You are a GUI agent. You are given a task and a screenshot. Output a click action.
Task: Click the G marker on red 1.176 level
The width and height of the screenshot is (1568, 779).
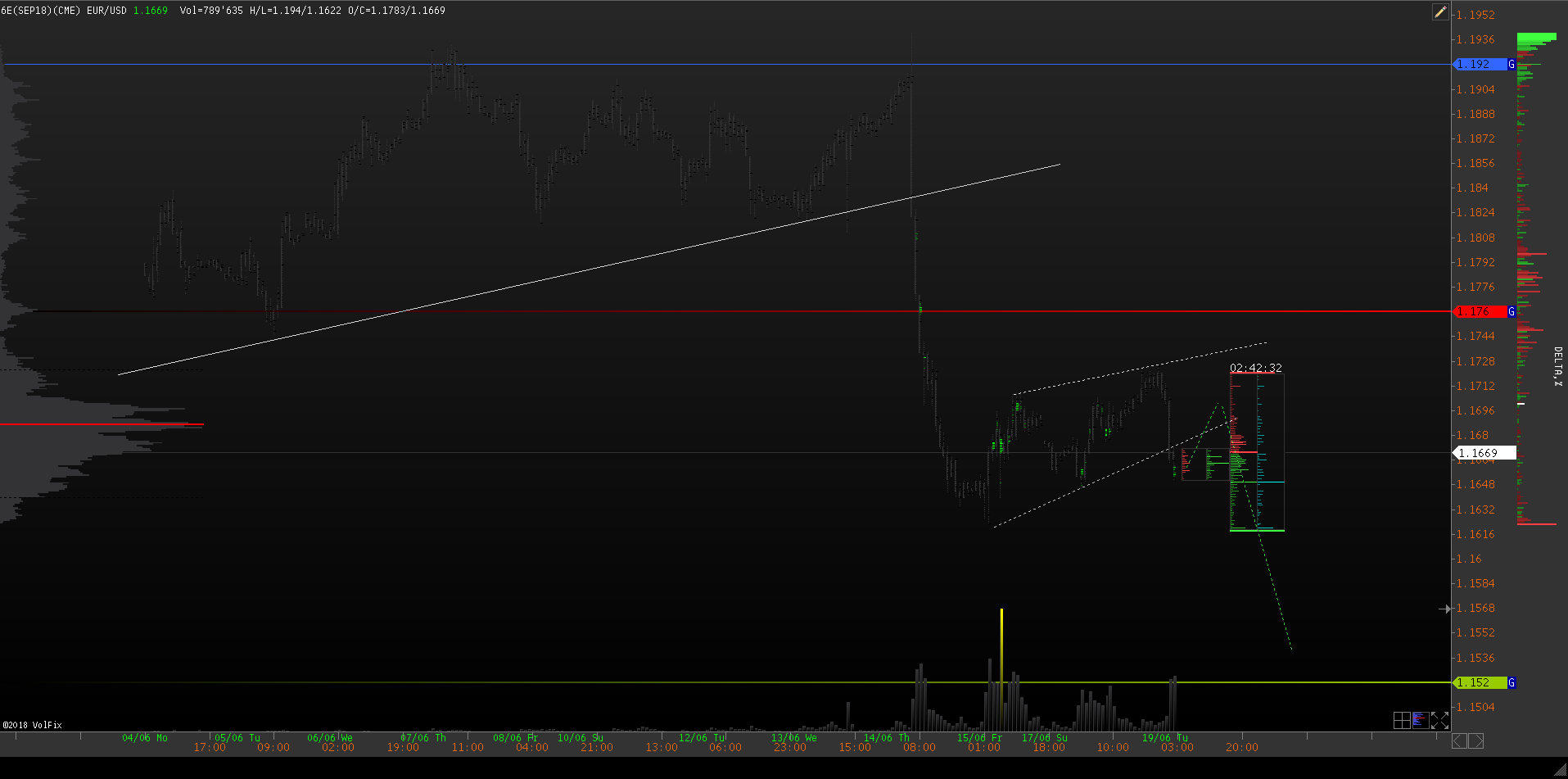[x=1512, y=311]
